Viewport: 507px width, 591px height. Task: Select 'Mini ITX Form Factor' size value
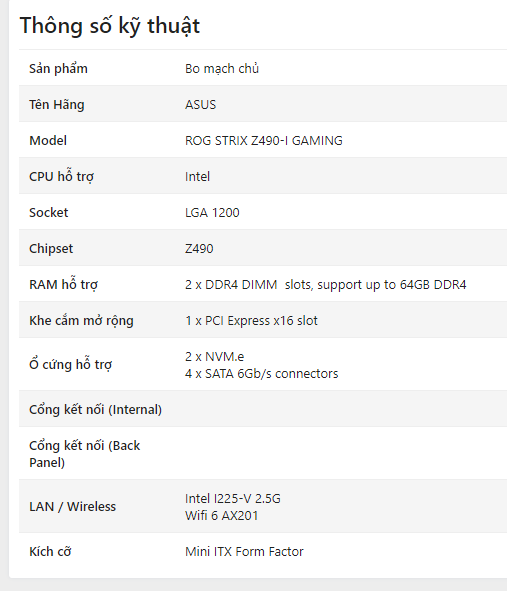(244, 551)
